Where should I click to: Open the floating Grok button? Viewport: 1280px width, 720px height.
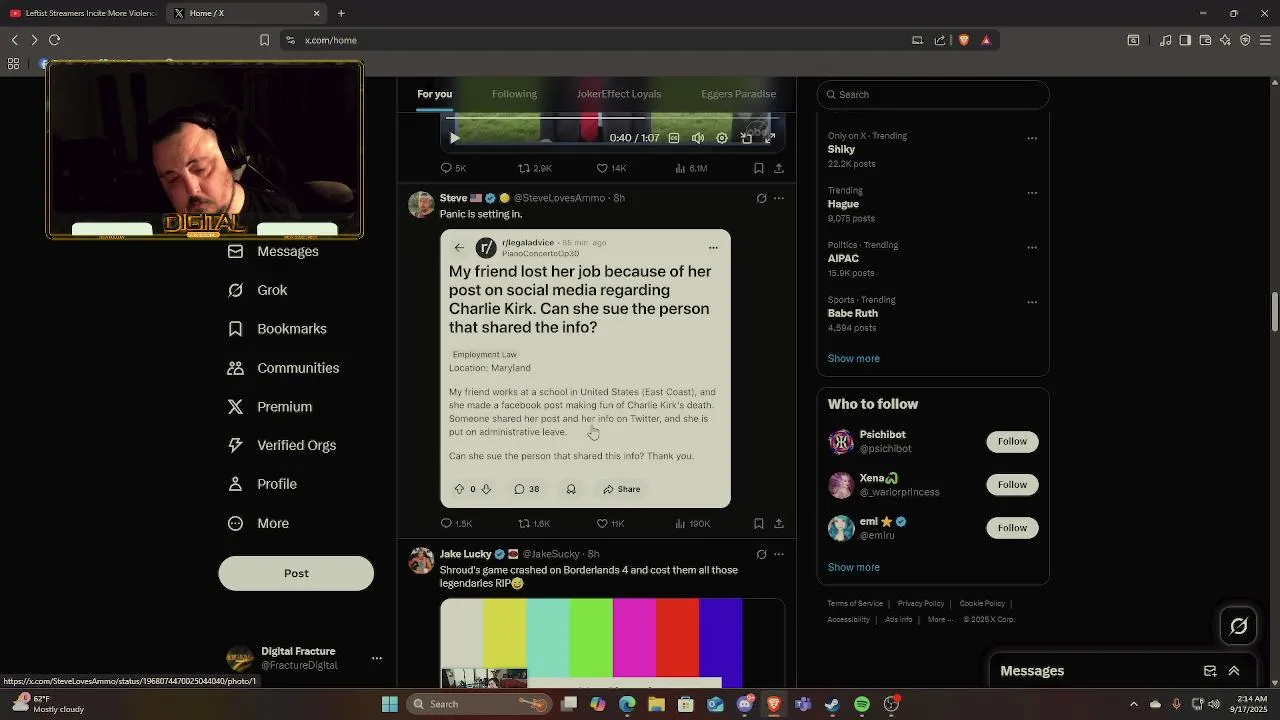pyautogui.click(x=1238, y=626)
